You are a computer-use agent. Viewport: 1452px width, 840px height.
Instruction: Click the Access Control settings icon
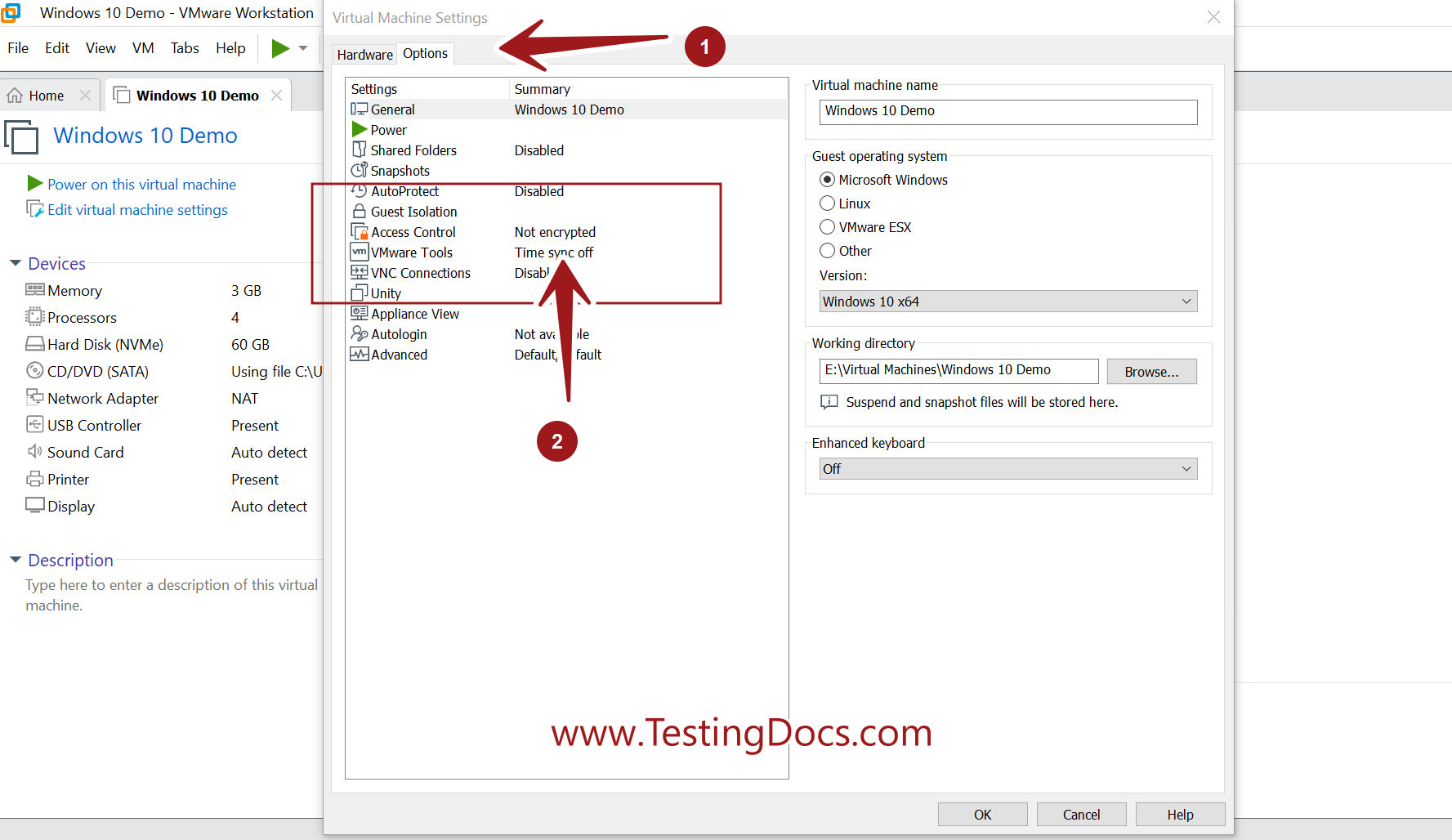(360, 232)
